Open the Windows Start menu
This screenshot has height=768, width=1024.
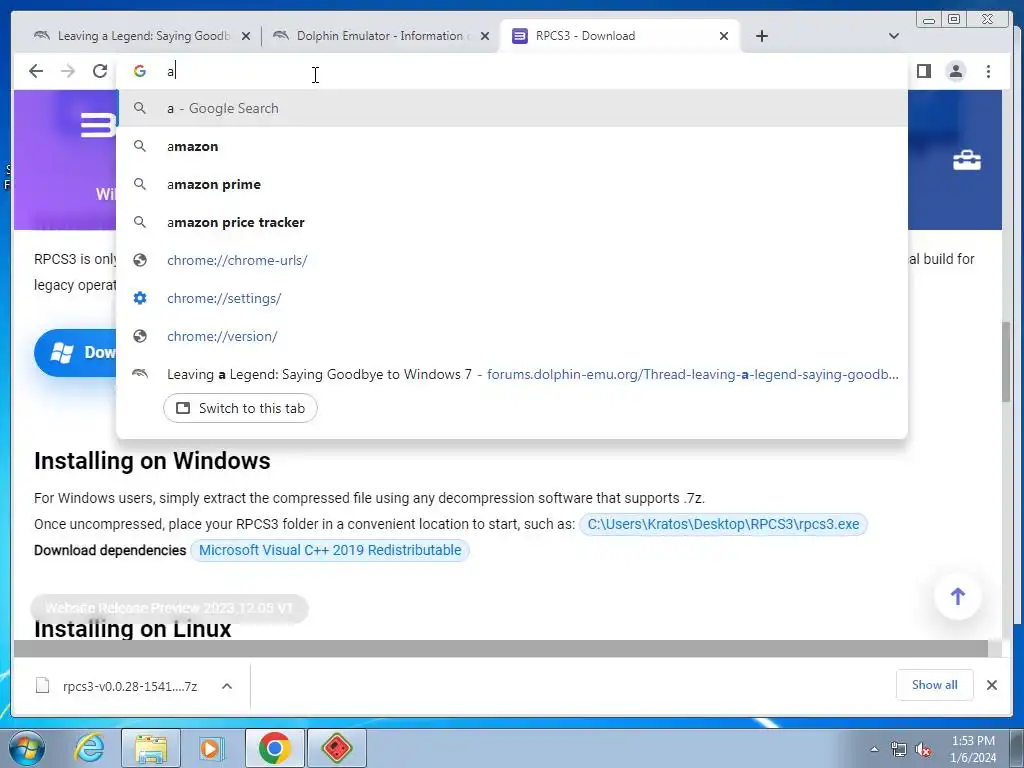26,748
